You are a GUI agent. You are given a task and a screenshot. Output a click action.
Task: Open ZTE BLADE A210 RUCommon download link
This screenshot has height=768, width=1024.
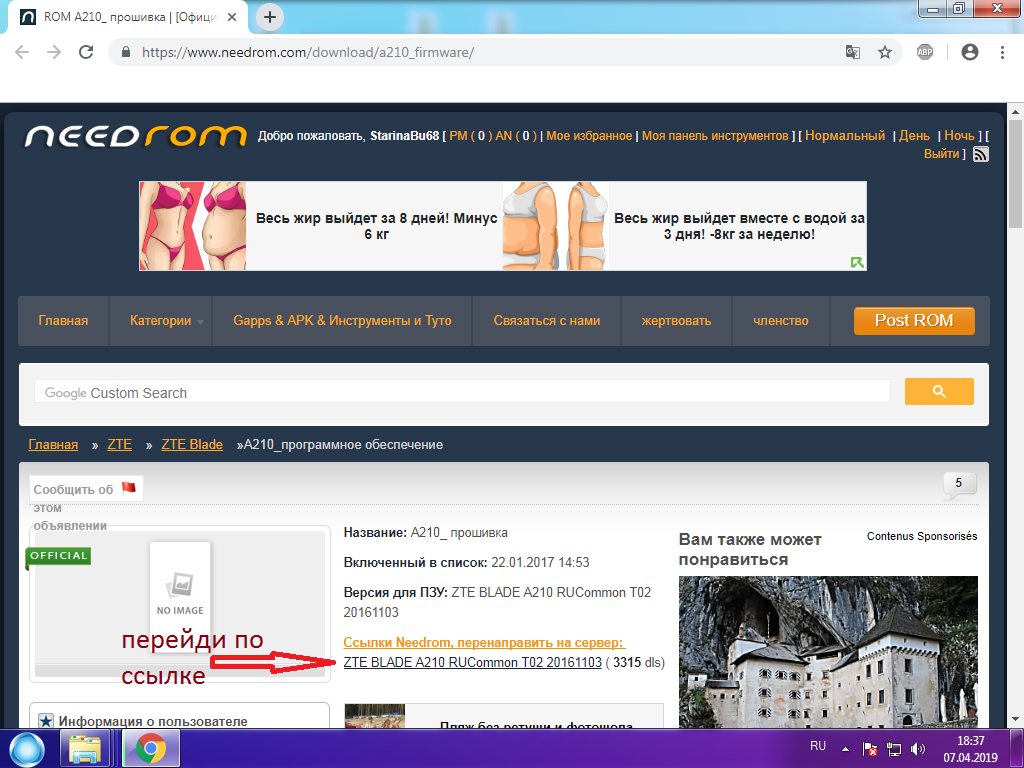point(472,662)
